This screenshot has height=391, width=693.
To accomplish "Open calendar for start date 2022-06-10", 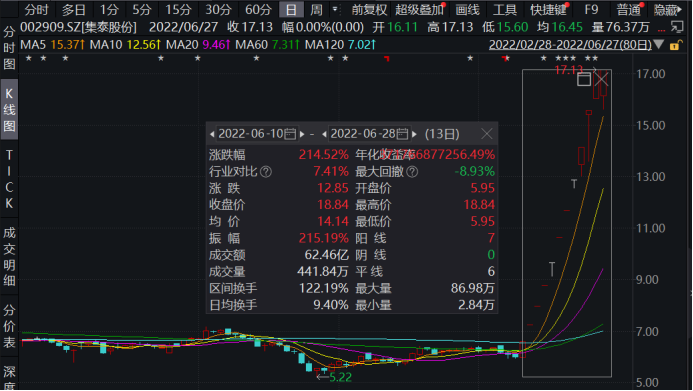I will point(290,133).
